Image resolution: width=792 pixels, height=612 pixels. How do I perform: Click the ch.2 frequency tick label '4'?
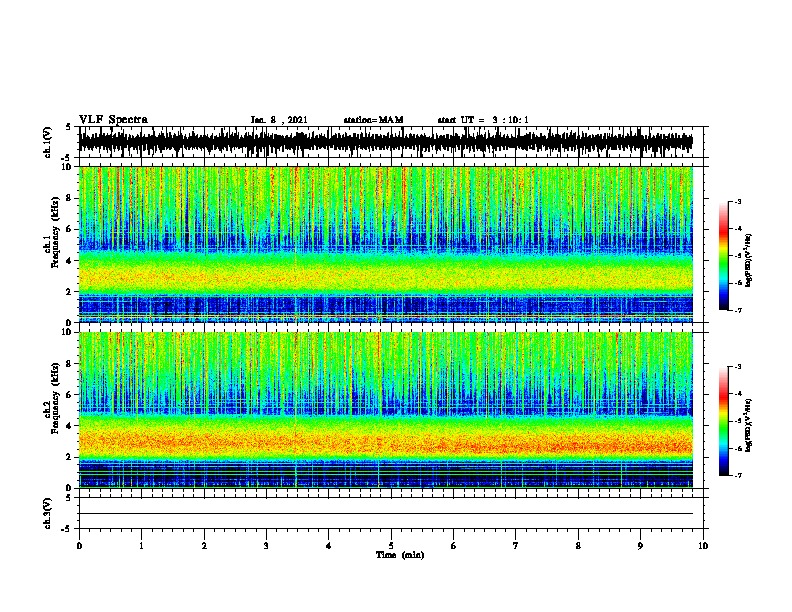71,426
